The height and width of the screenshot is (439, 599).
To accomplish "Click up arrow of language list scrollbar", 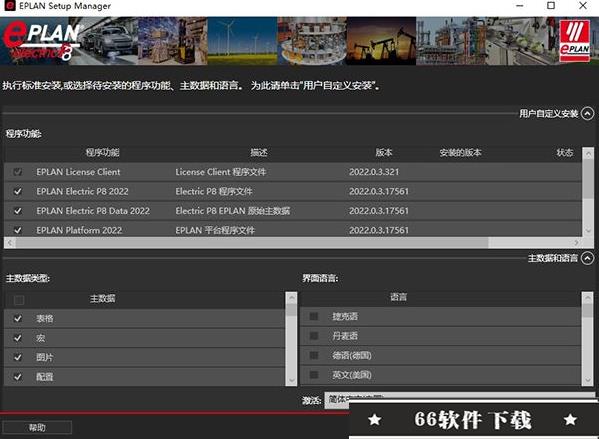I will (588, 297).
